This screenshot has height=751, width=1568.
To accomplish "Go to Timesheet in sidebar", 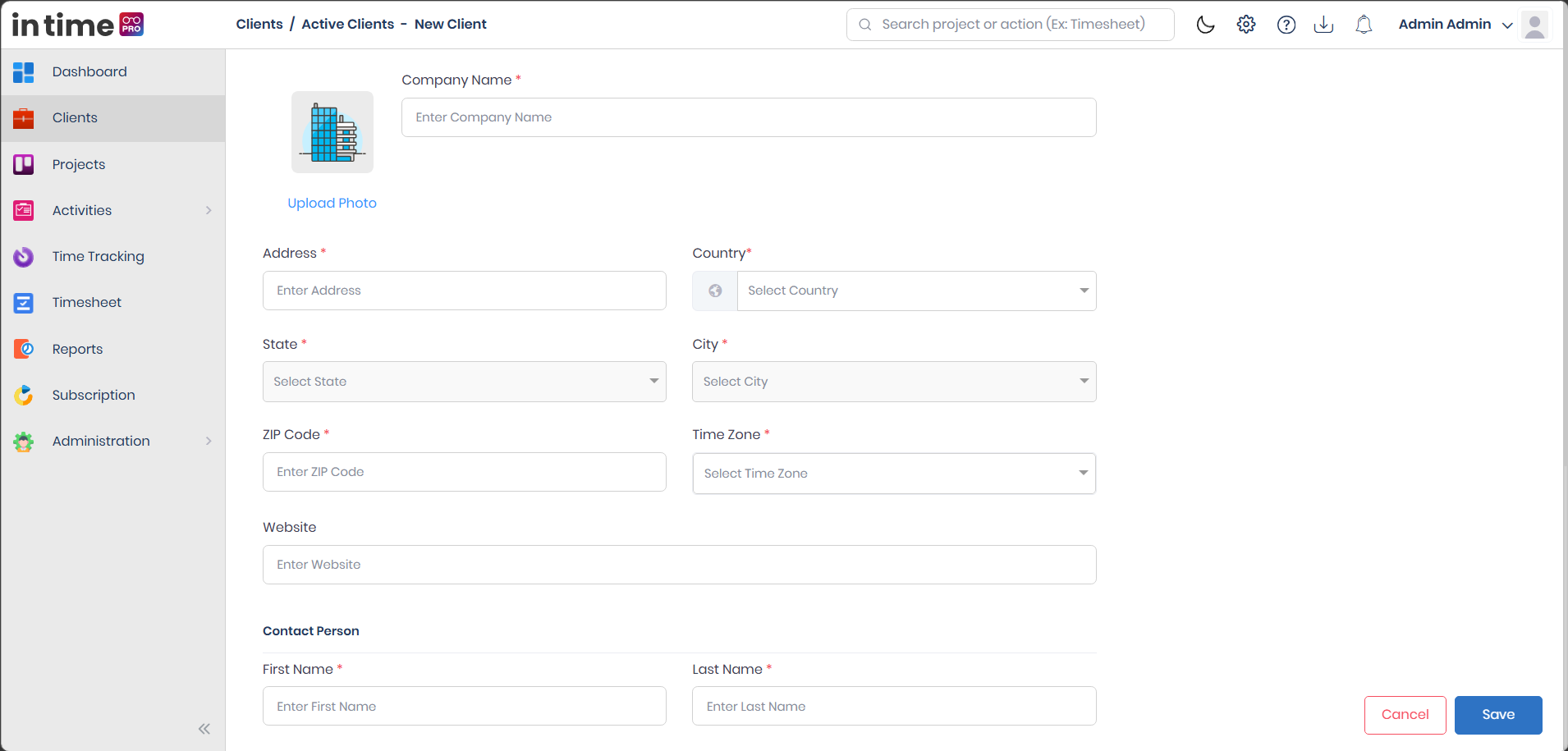I will 113,303.
